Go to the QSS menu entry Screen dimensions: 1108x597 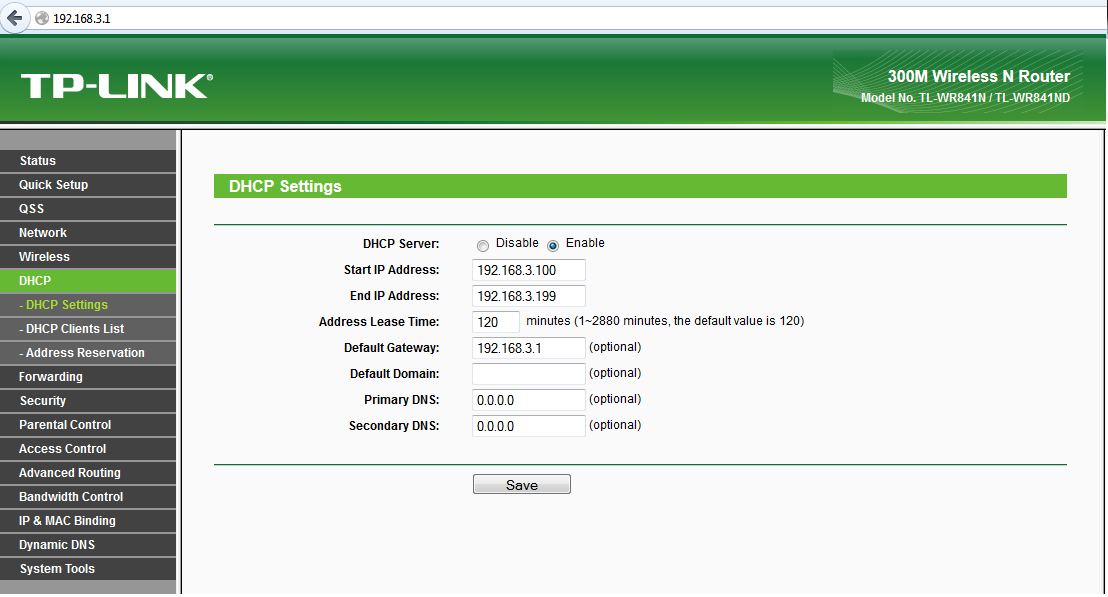(88, 209)
